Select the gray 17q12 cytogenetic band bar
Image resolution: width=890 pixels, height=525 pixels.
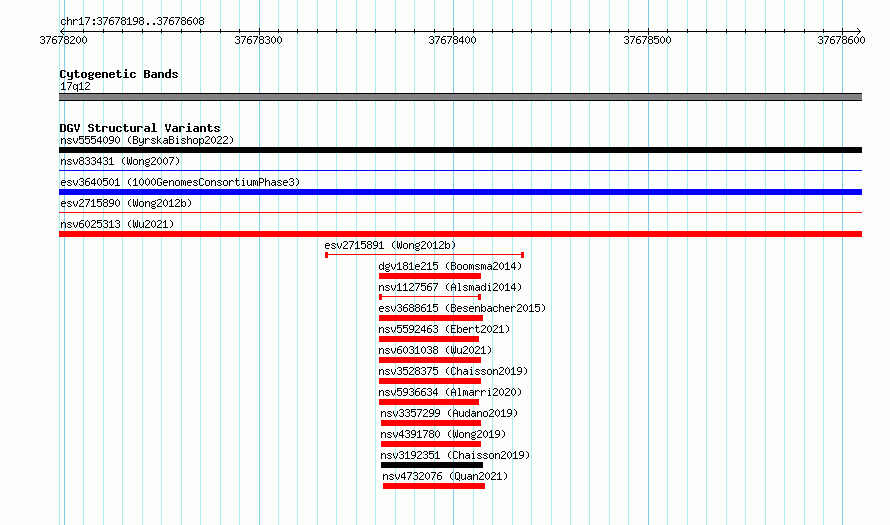click(x=460, y=97)
